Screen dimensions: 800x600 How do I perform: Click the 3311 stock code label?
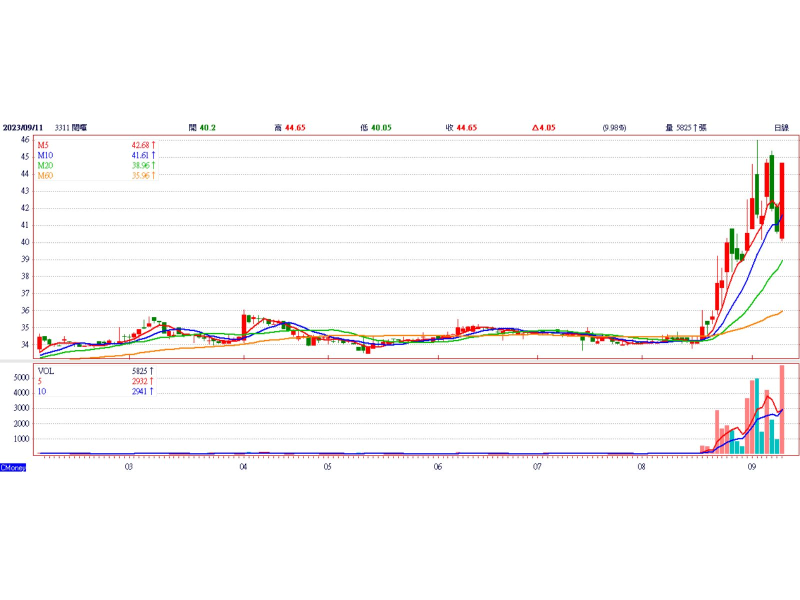click(x=64, y=128)
